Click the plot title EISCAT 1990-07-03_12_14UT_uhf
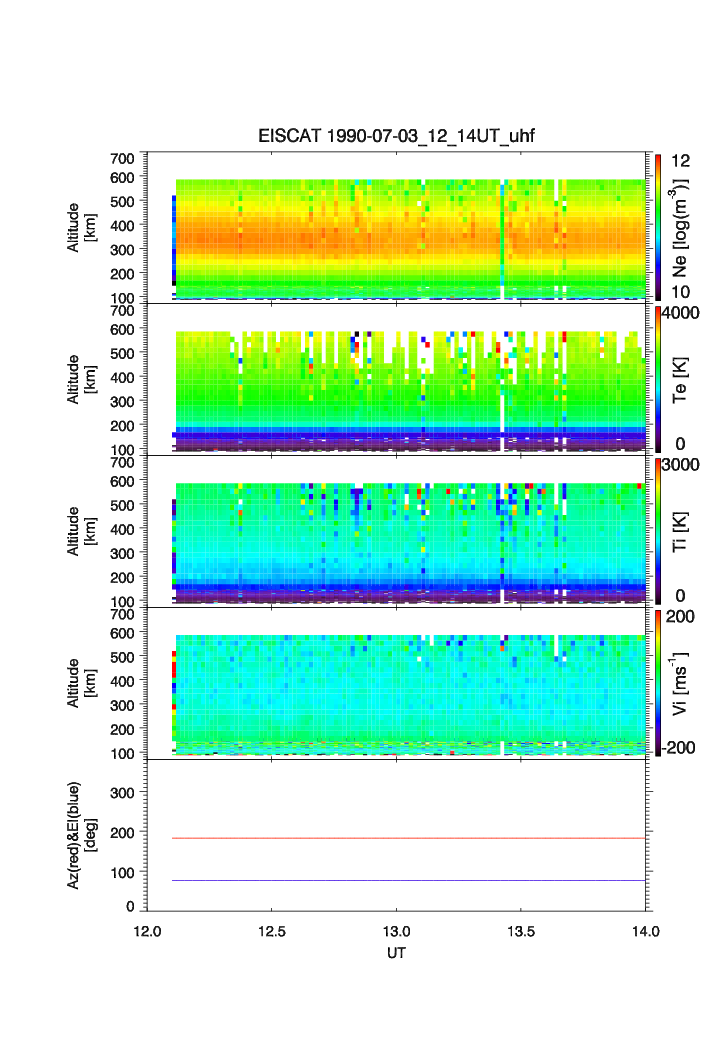 point(396,137)
